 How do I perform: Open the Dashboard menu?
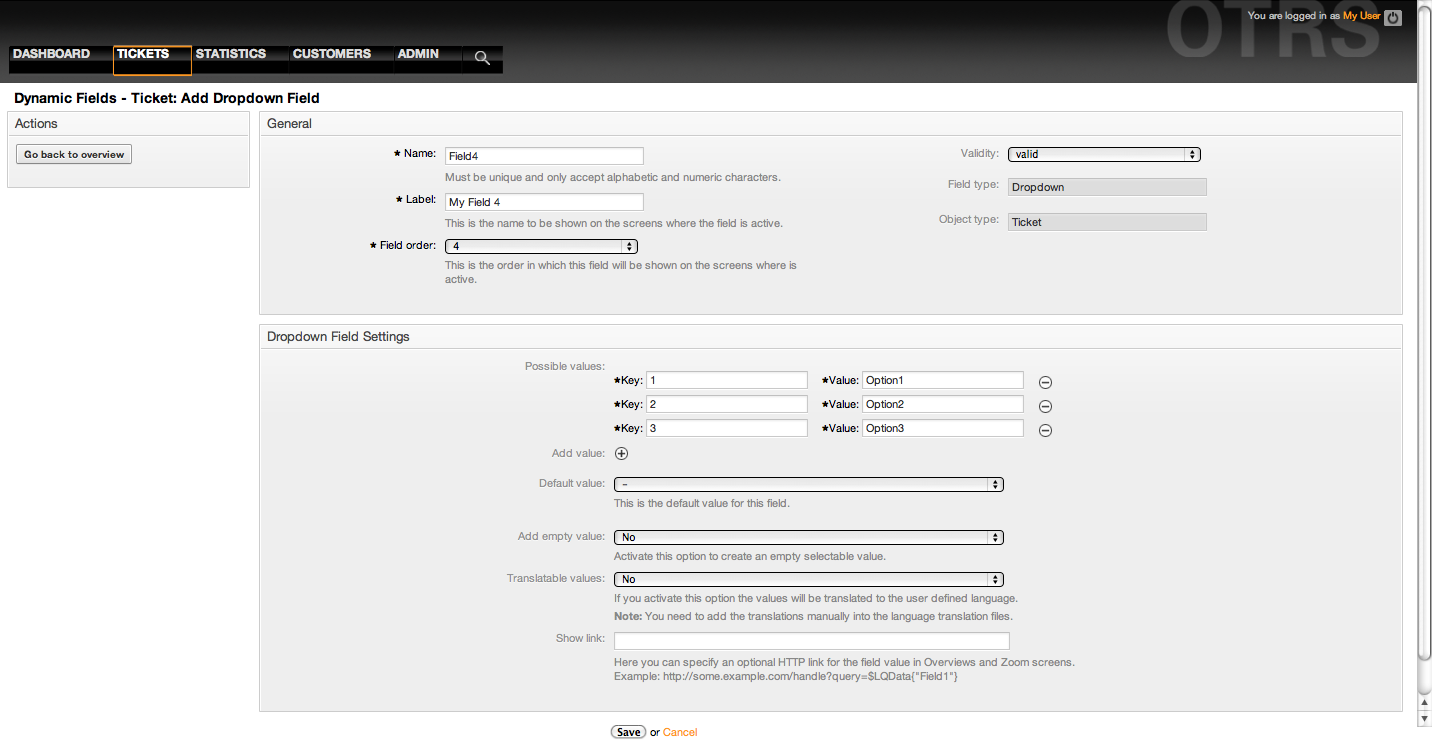click(x=51, y=54)
